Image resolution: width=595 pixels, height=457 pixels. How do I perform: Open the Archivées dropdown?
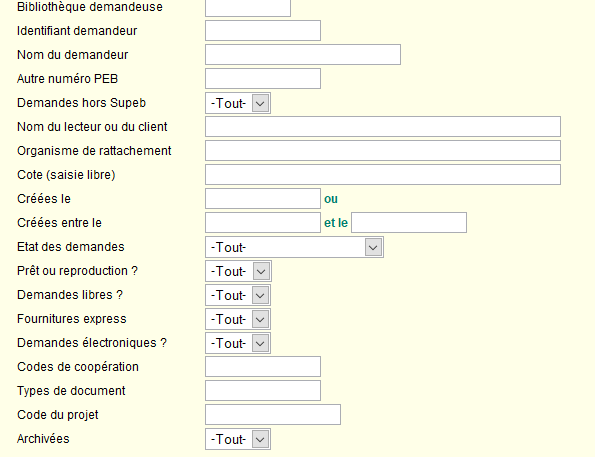[x=238, y=439]
